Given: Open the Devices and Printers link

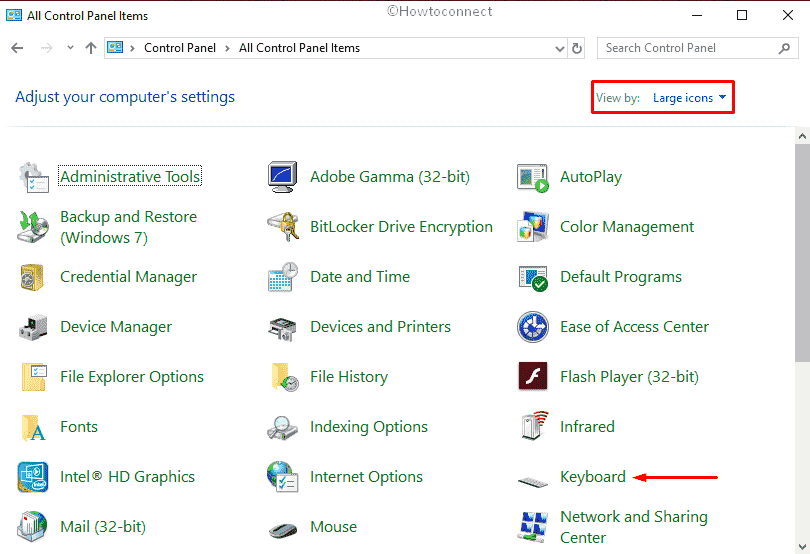Looking at the screenshot, I should (x=380, y=327).
